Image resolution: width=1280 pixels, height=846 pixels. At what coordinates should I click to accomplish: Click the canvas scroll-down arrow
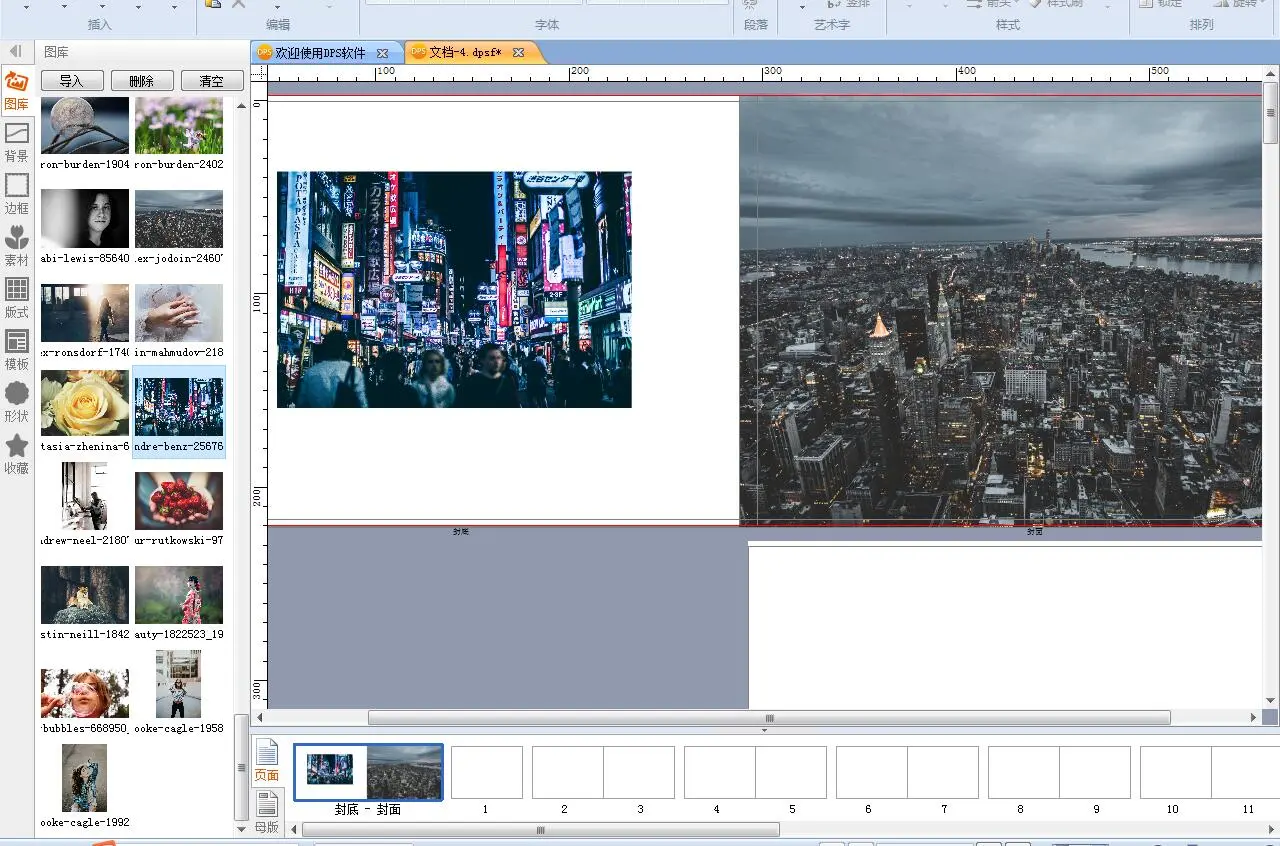click(x=1270, y=701)
